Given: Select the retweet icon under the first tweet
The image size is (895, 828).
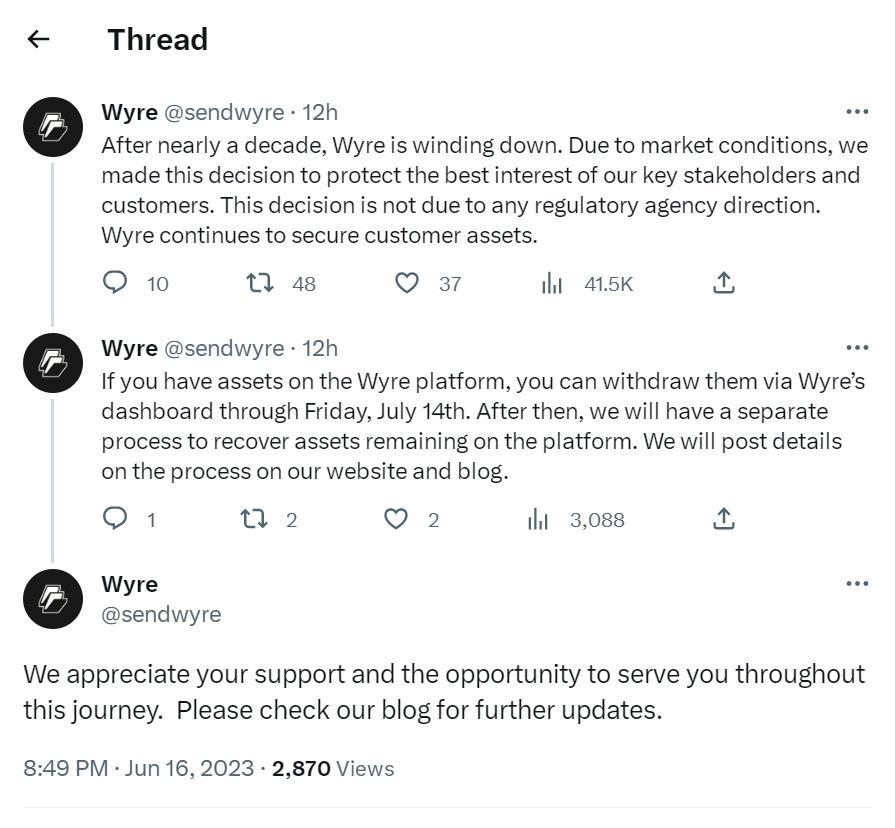Looking at the screenshot, I should click(261, 284).
